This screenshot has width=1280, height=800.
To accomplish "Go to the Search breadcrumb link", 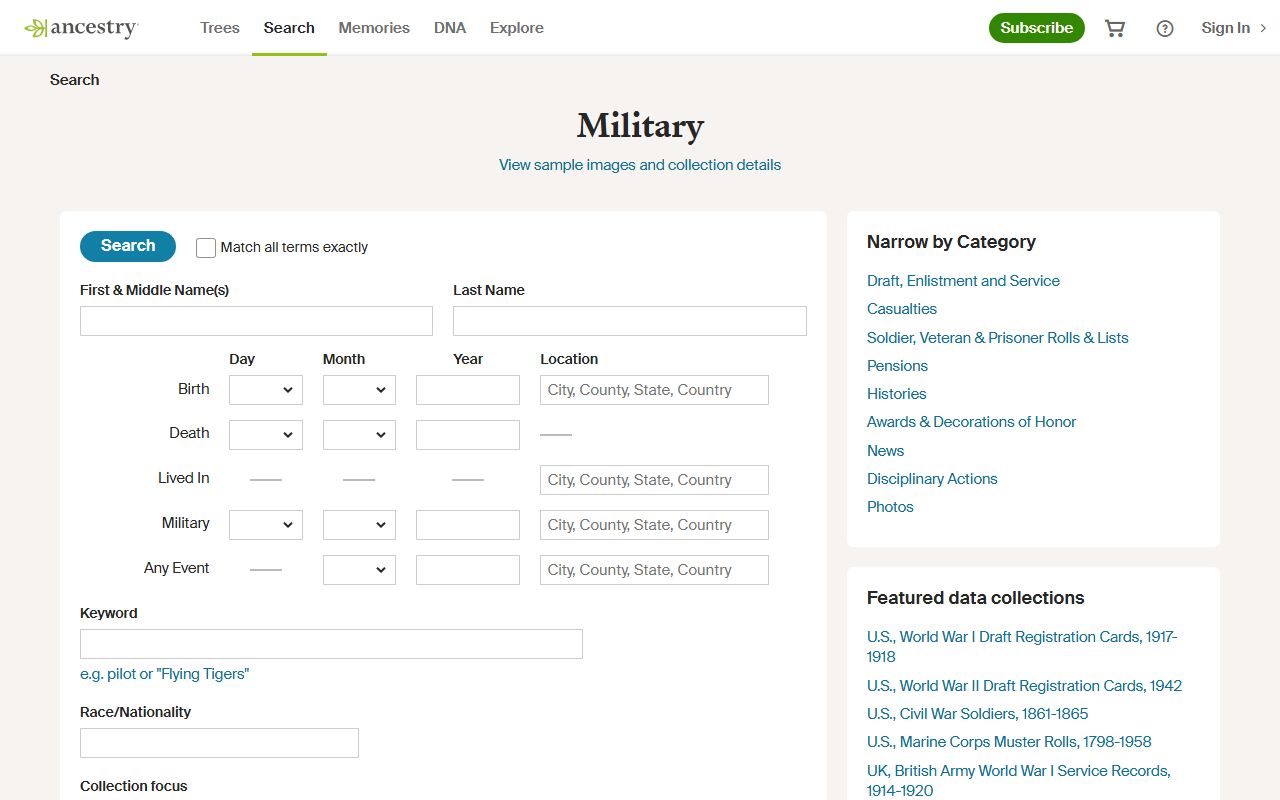I will click(75, 80).
